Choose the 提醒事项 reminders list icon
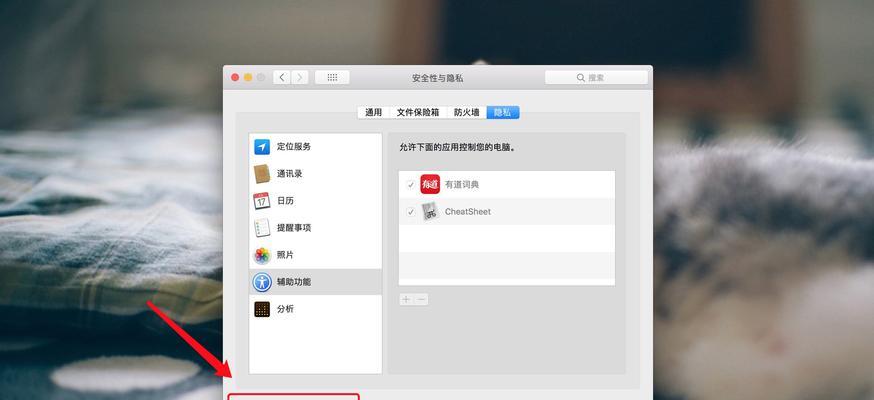The height and width of the screenshot is (400, 874). coord(262,228)
